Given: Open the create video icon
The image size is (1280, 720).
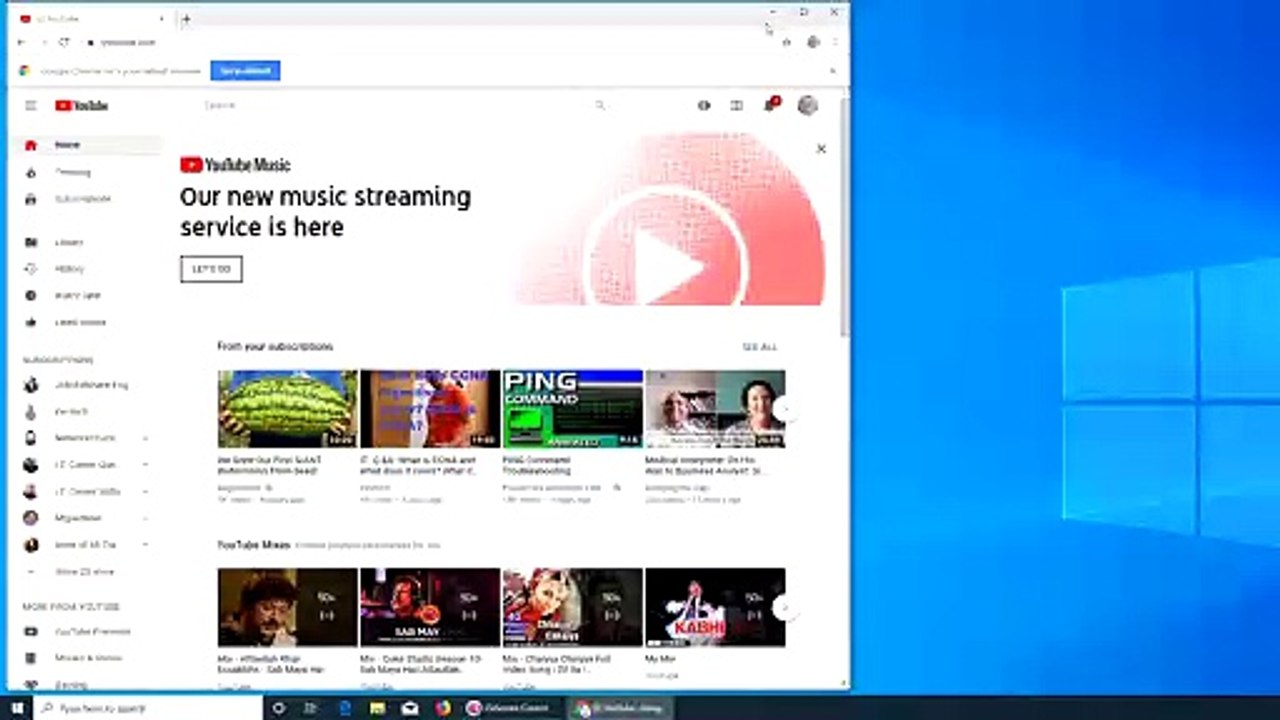Looking at the screenshot, I should pyautogui.click(x=704, y=105).
